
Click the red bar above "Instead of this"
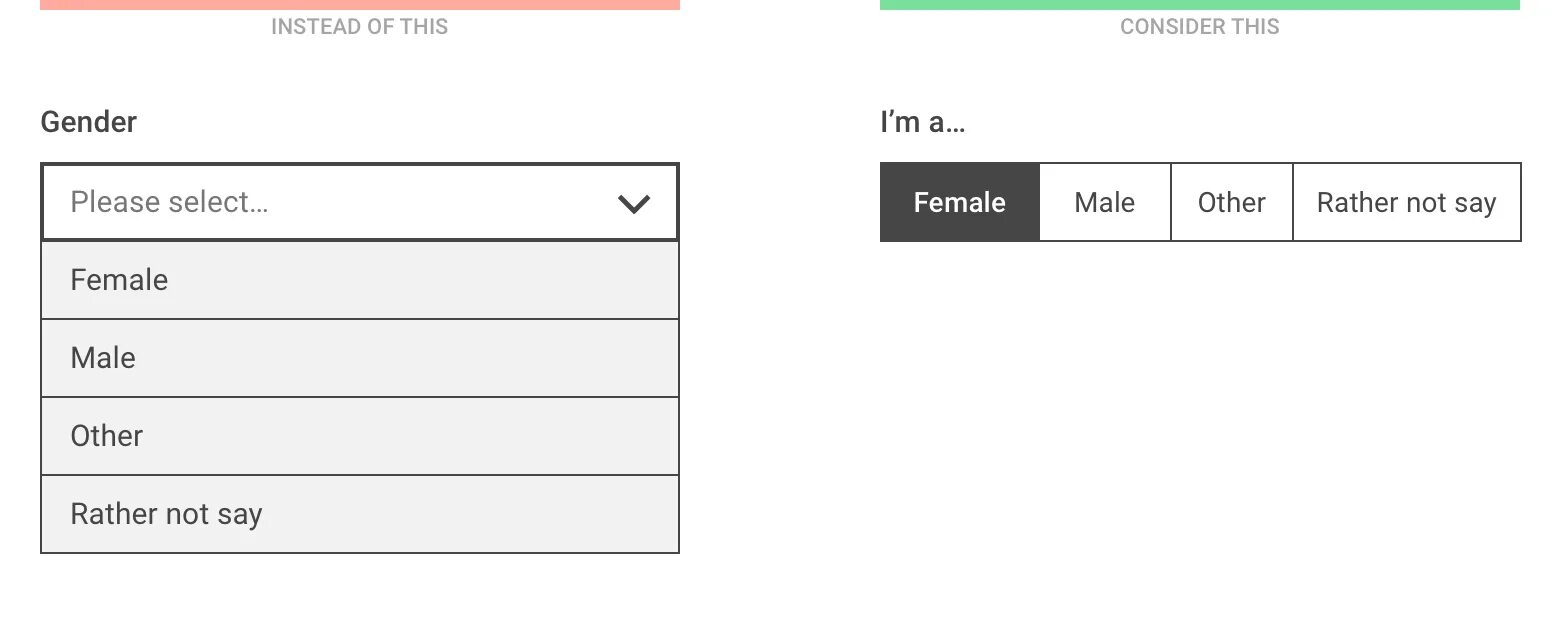[359, 4]
